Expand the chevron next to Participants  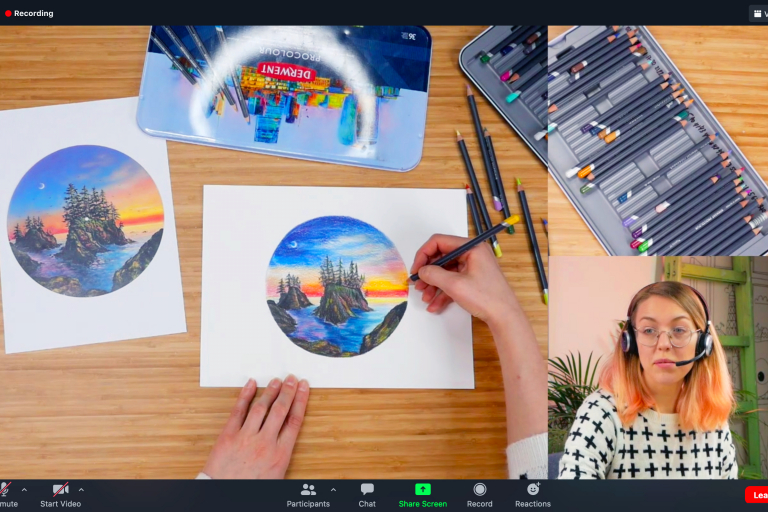333,490
